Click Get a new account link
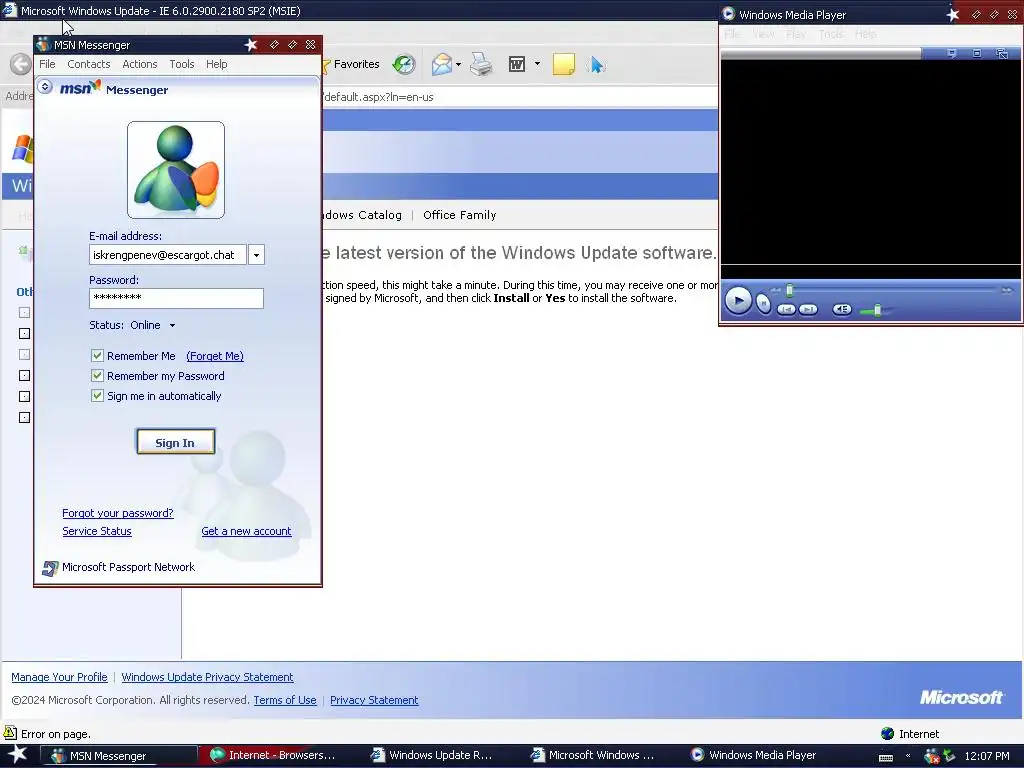The height and width of the screenshot is (768, 1024). (246, 531)
